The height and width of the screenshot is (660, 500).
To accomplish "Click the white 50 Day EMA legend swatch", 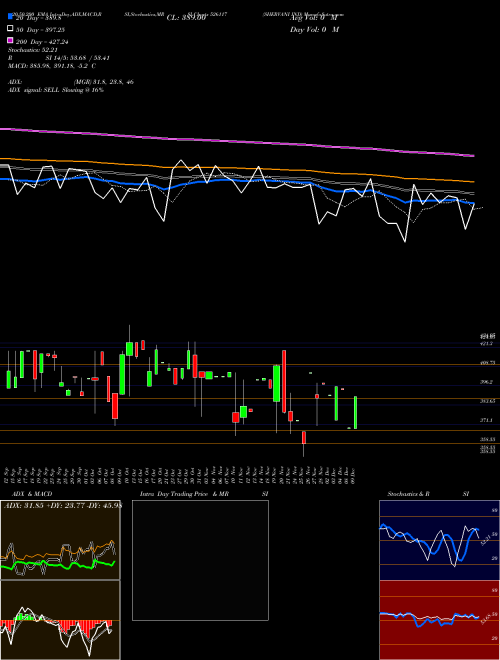I will (10, 29).
